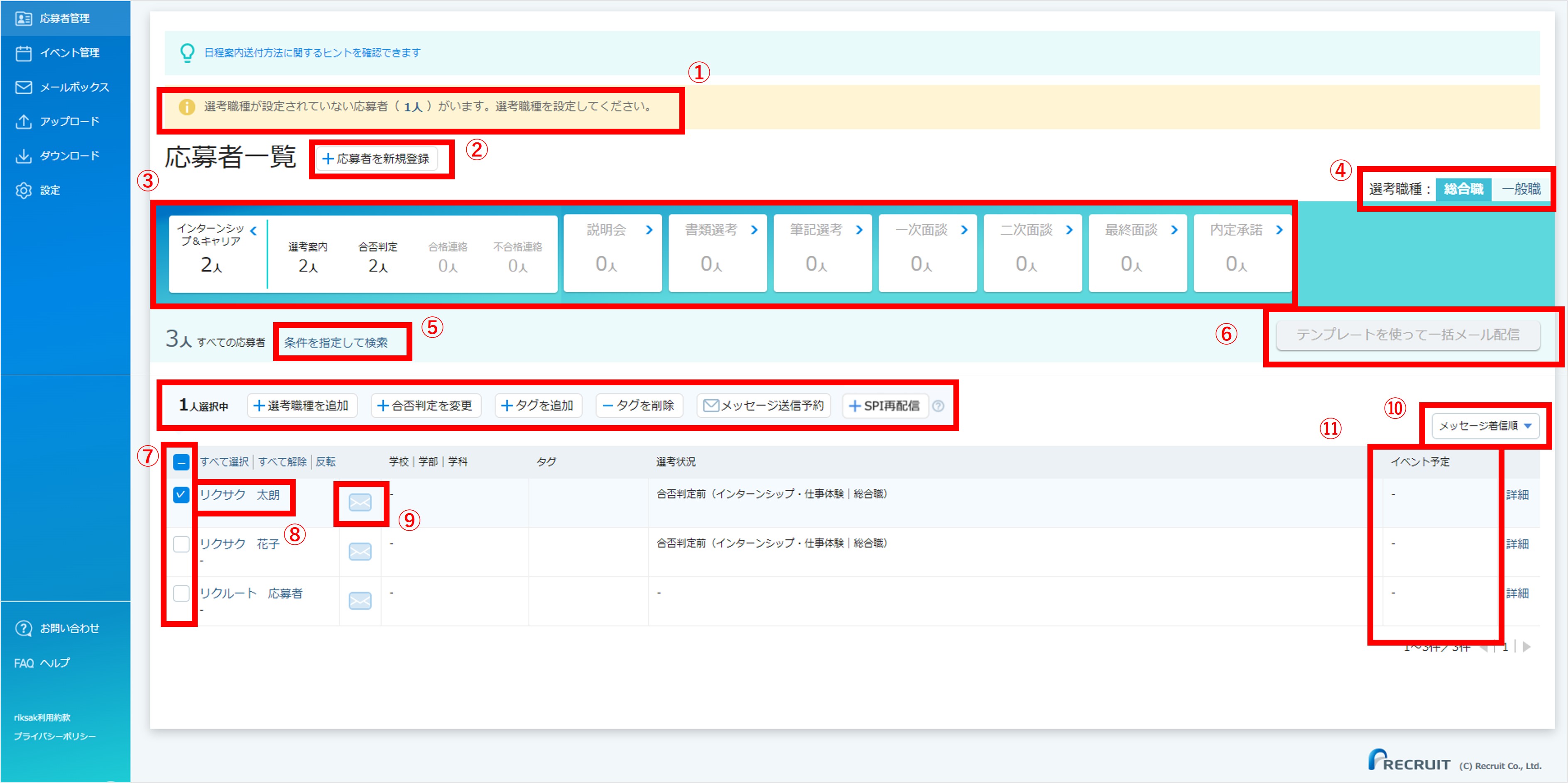The height and width of the screenshot is (783, 1568).
Task: Collapse the インターンシップ&キャリア step card
Action: pyautogui.click(x=254, y=231)
